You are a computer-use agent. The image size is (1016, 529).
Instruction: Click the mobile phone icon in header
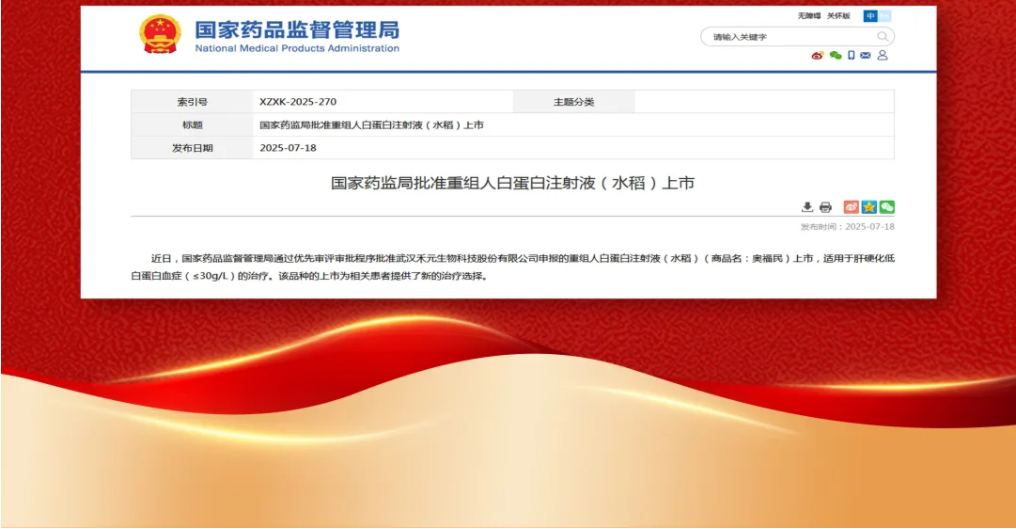(x=851, y=56)
